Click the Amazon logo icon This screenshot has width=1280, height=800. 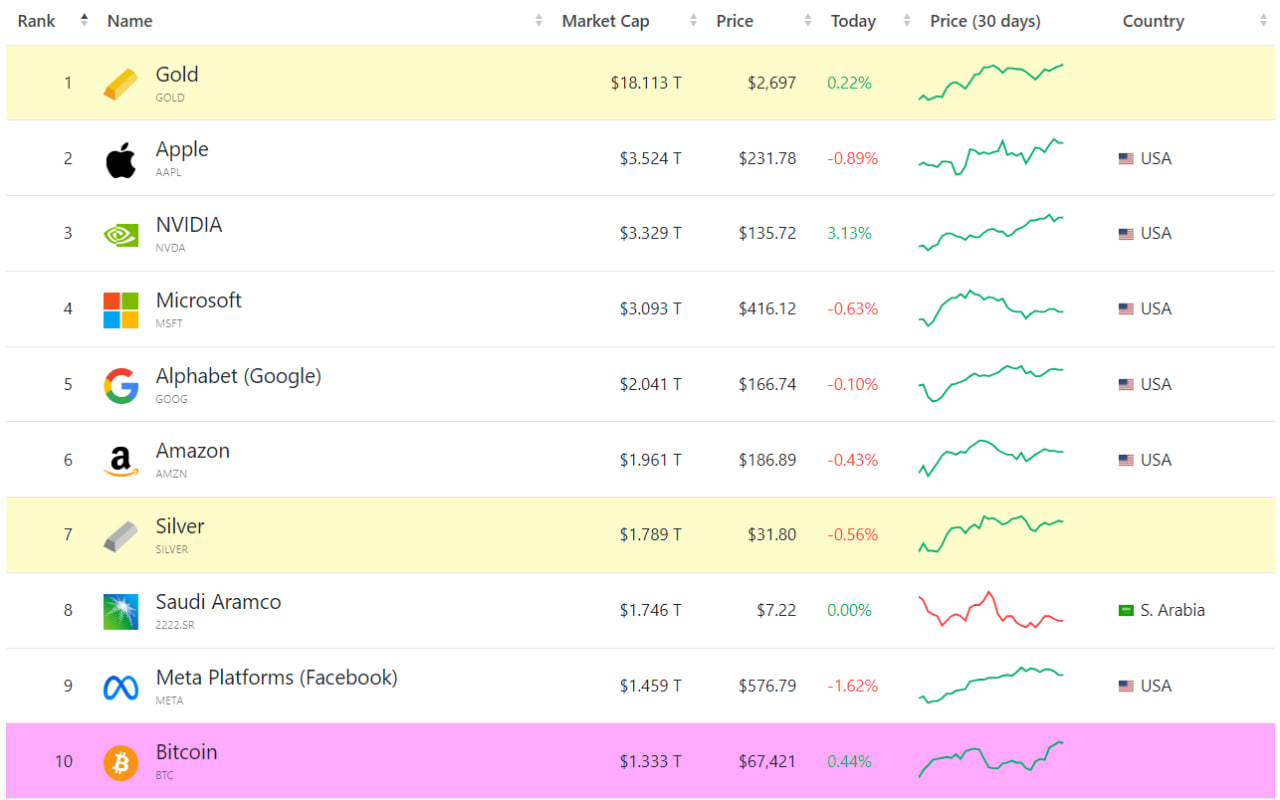tap(121, 461)
